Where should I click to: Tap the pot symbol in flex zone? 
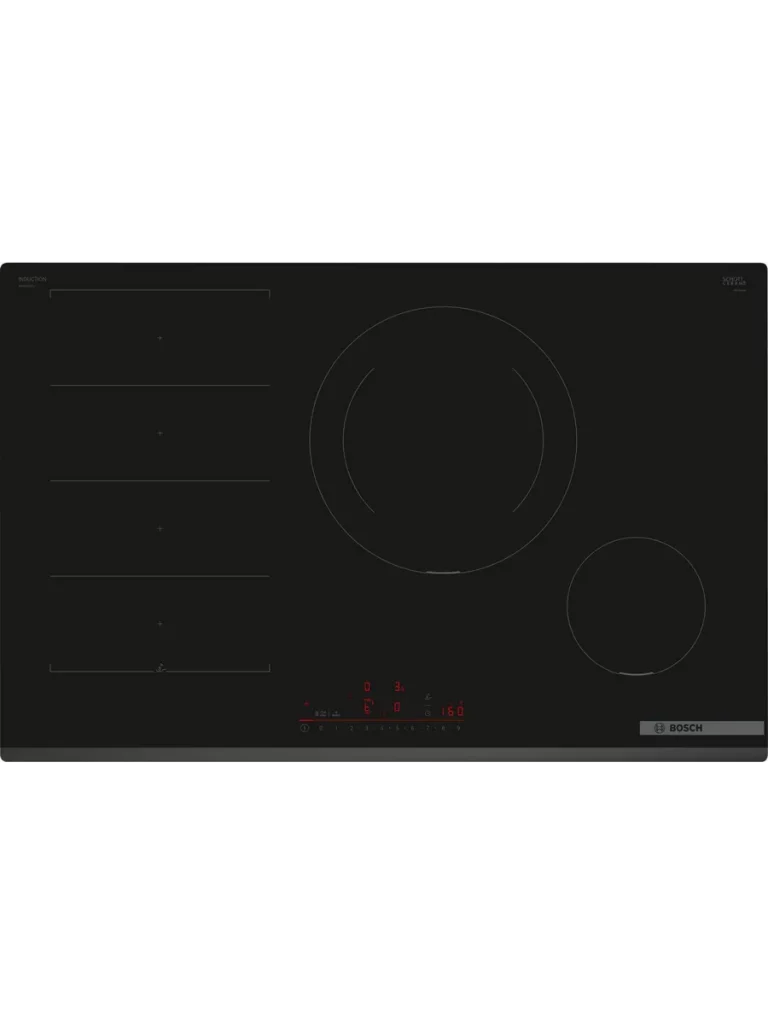point(160,665)
